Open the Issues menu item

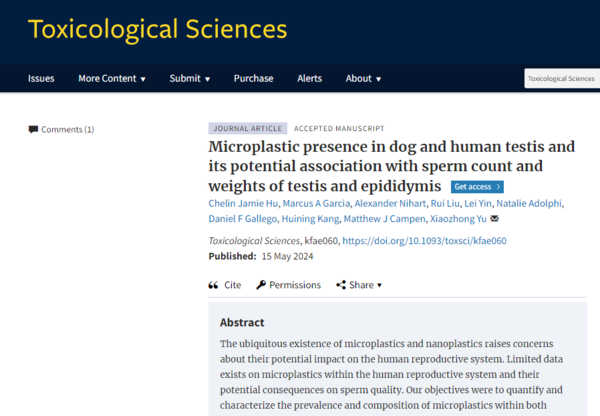coord(41,78)
